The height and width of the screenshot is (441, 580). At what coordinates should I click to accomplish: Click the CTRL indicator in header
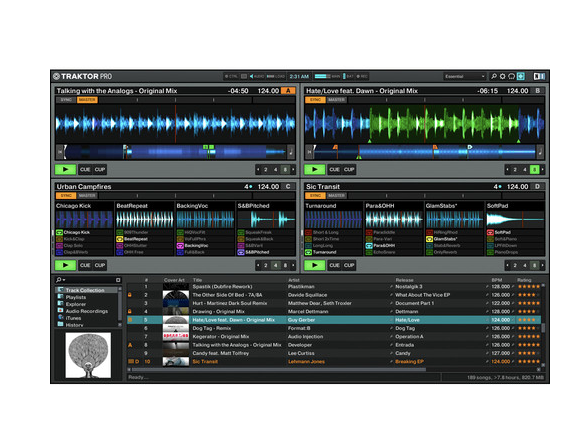click(x=231, y=77)
